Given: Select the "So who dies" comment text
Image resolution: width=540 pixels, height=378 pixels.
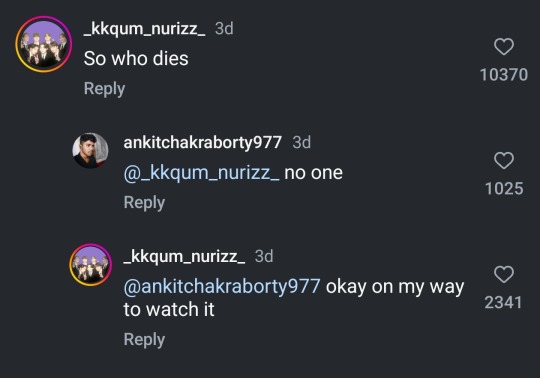Looking at the screenshot, I should (x=136, y=59).
